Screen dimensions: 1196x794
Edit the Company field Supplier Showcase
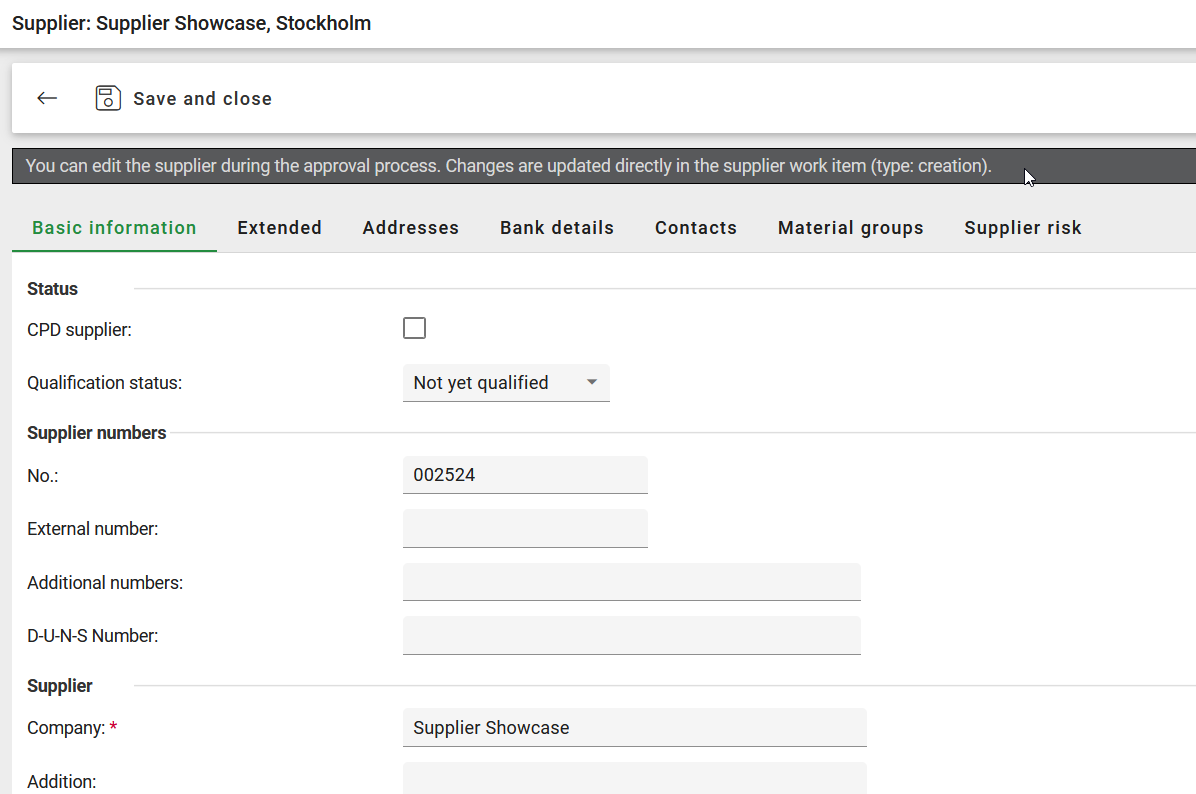[x=633, y=728]
